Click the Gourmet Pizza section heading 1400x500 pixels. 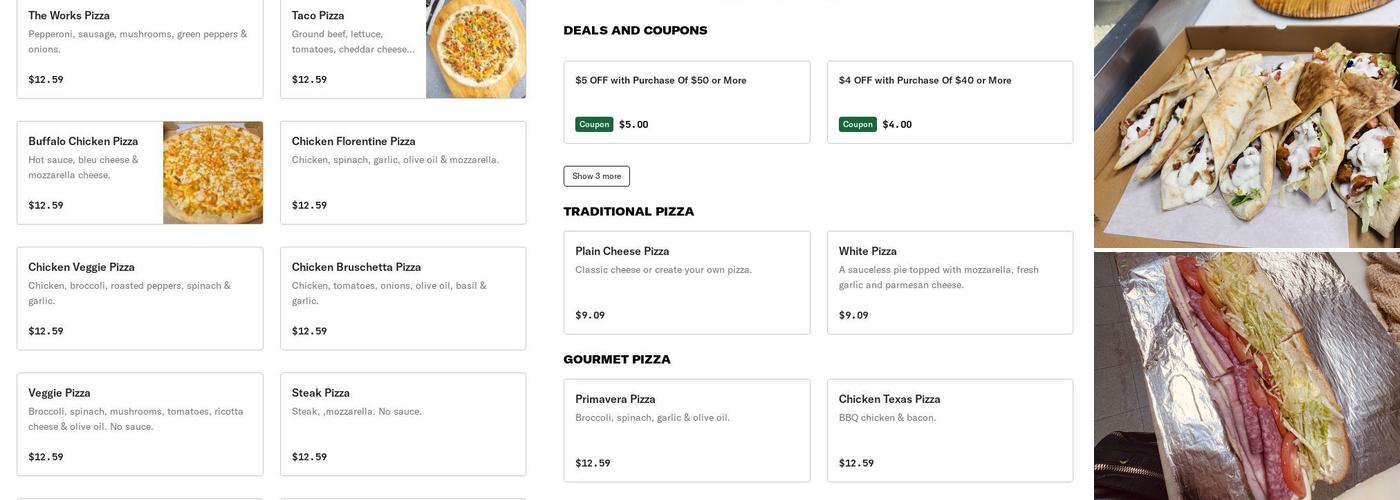[x=617, y=360]
